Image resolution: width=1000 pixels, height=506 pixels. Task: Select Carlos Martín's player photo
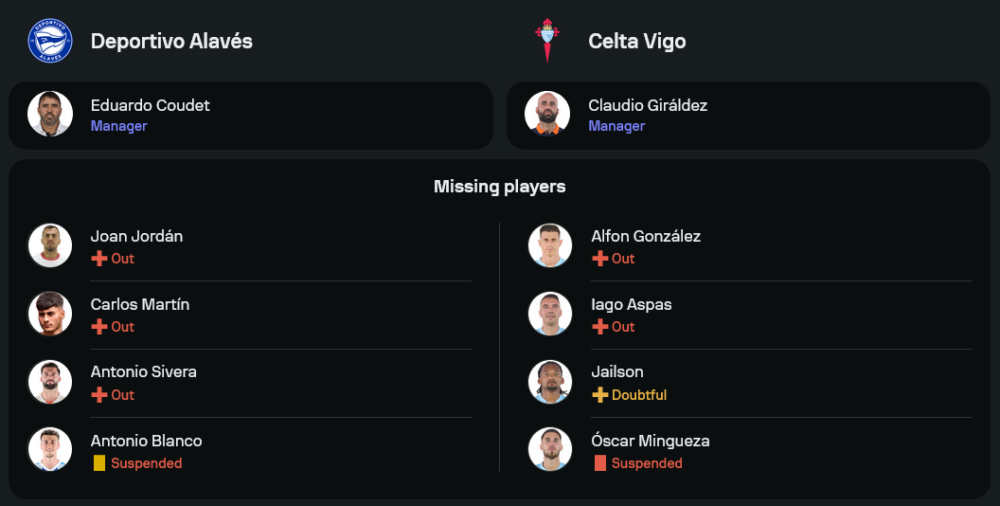pyautogui.click(x=49, y=313)
